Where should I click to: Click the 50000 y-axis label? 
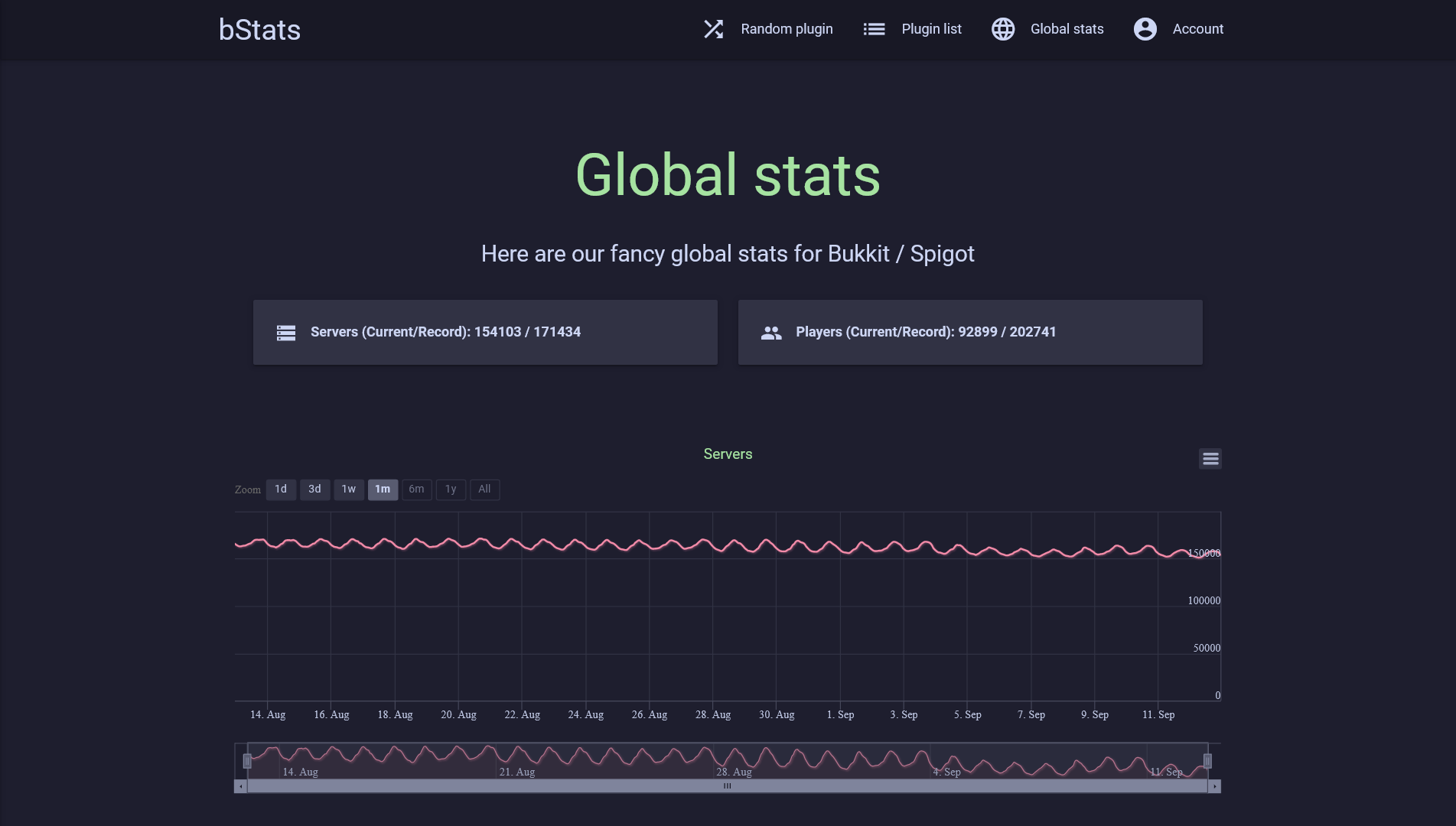(x=1207, y=648)
